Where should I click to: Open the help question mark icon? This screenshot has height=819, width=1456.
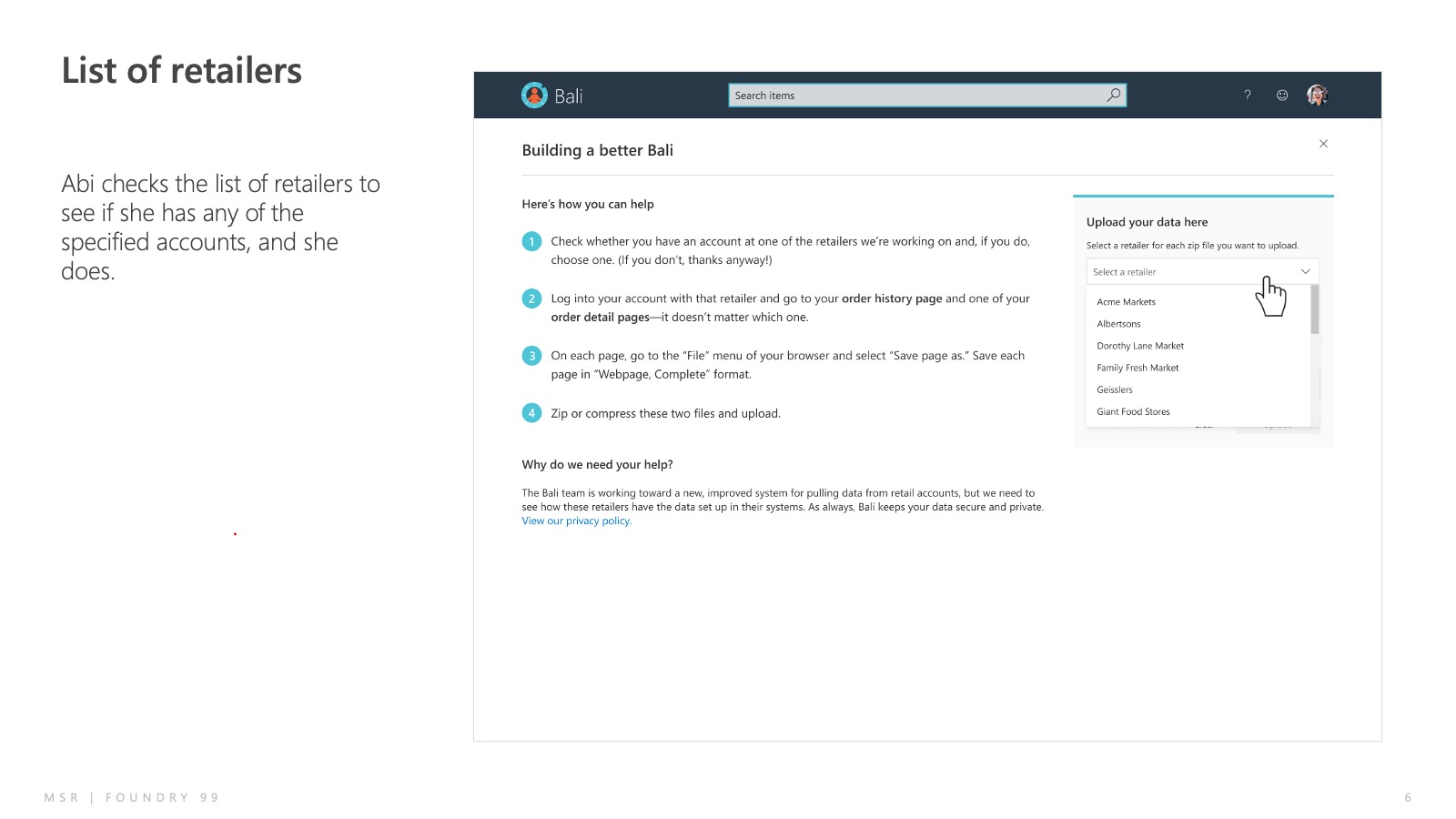click(1248, 95)
